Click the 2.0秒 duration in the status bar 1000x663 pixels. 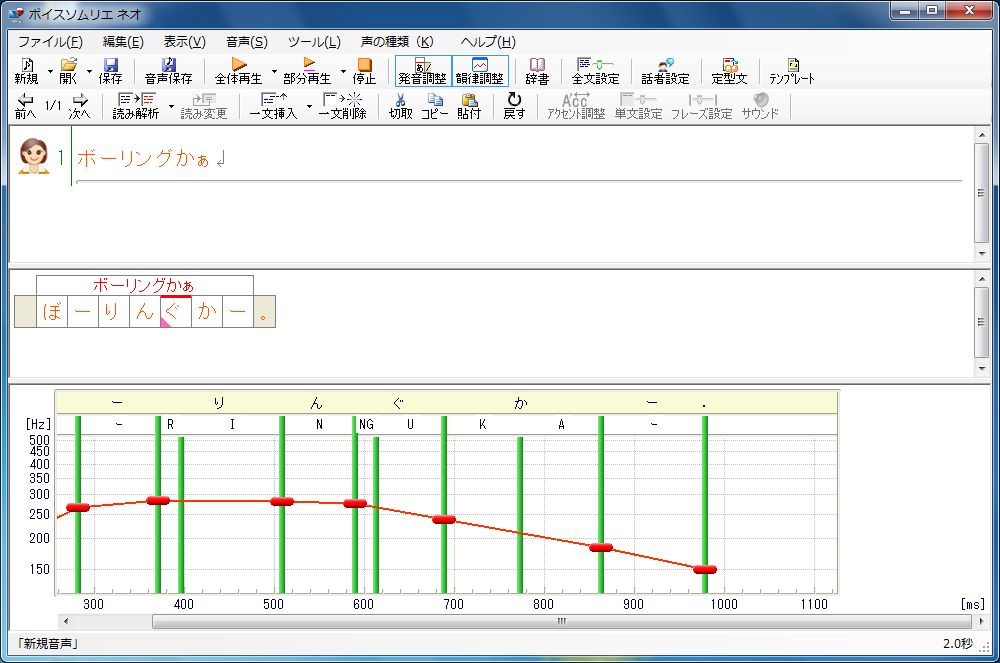(x=958, y=644)
